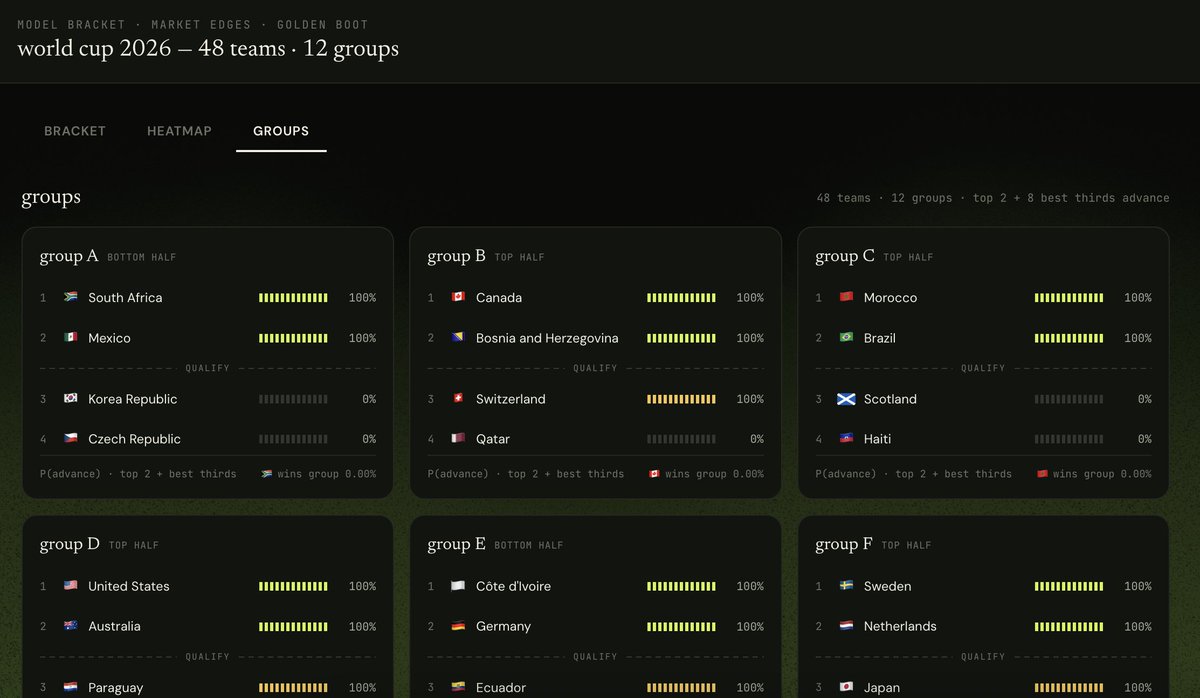1200x698 pixels.
Task: Click the team name Côte d'Ivoire
Action: [x=513, y=586]
